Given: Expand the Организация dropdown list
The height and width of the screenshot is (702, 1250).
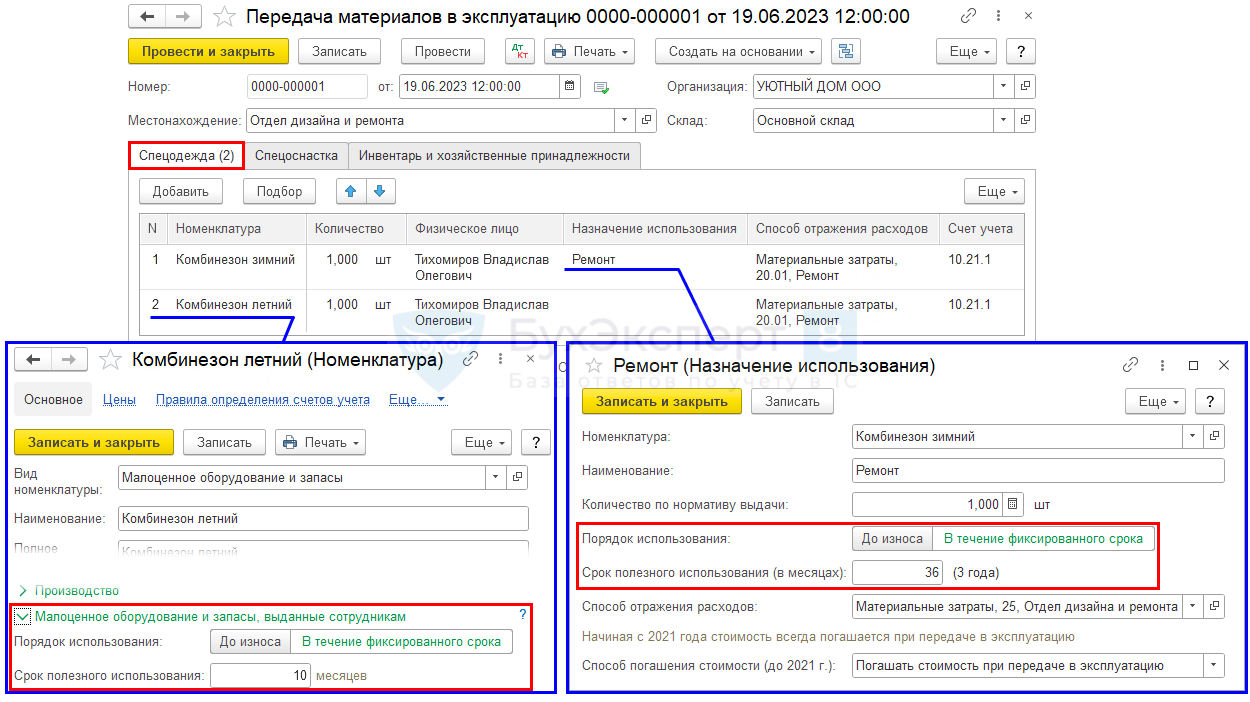Looking at the screenshot, I should (x=1003, y=87).
